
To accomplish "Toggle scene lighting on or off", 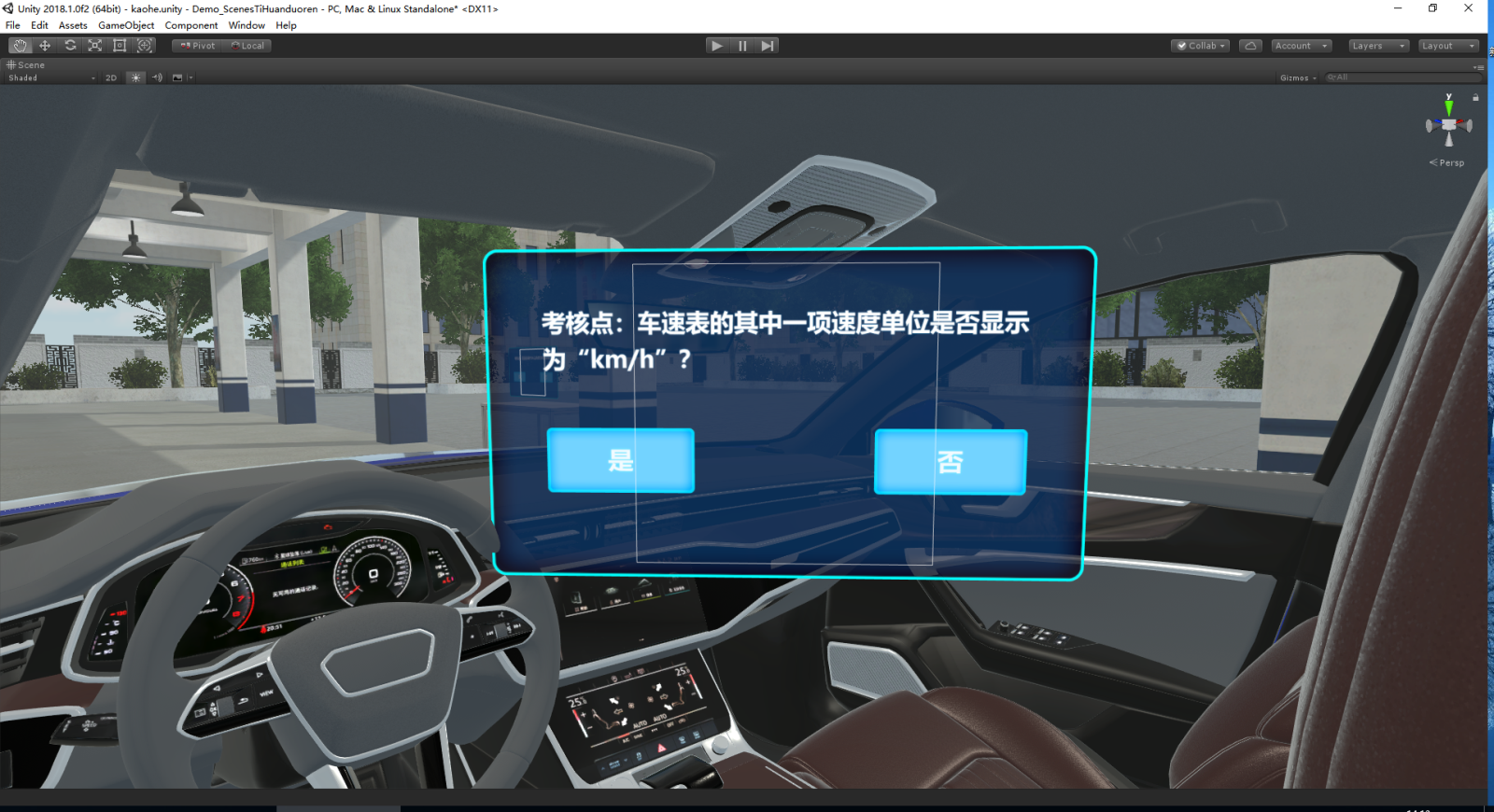I will pos(135,78).
